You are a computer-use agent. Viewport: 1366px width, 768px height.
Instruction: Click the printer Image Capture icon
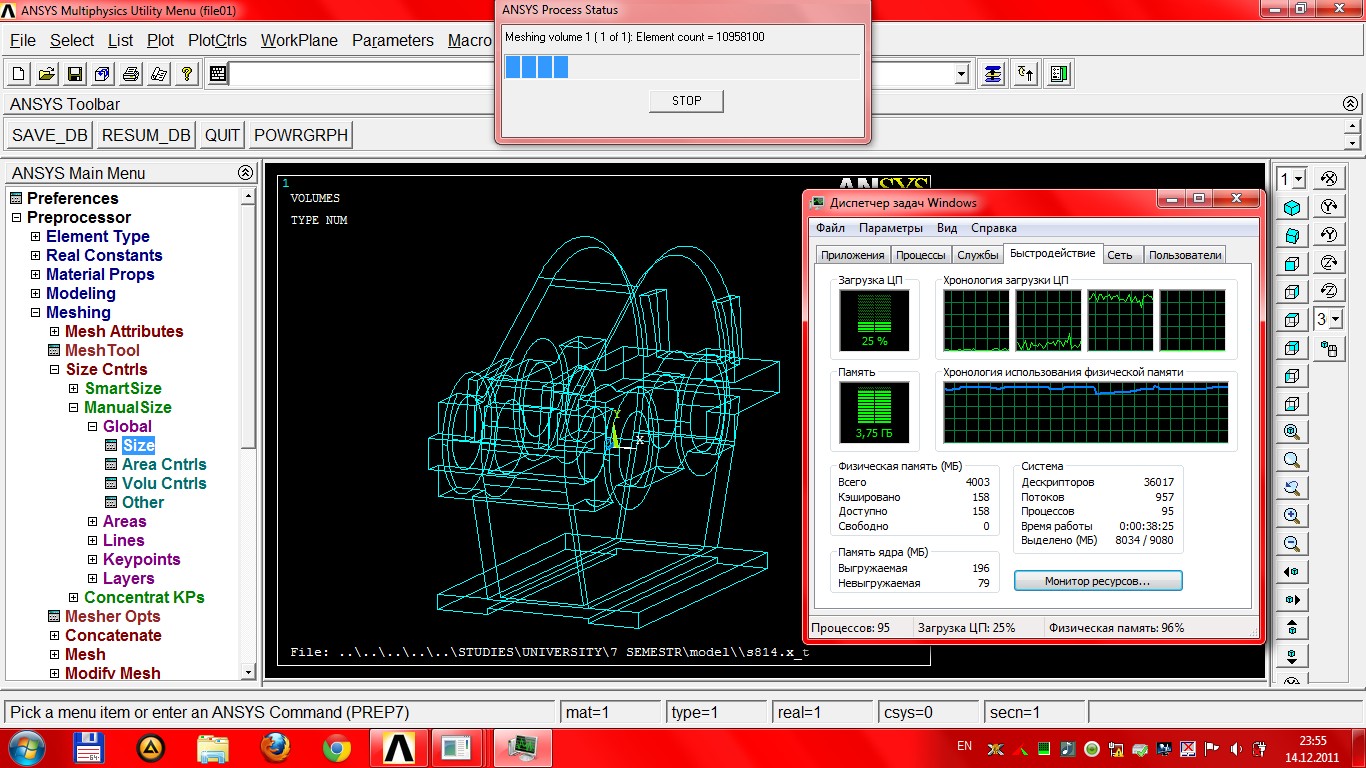131,74
